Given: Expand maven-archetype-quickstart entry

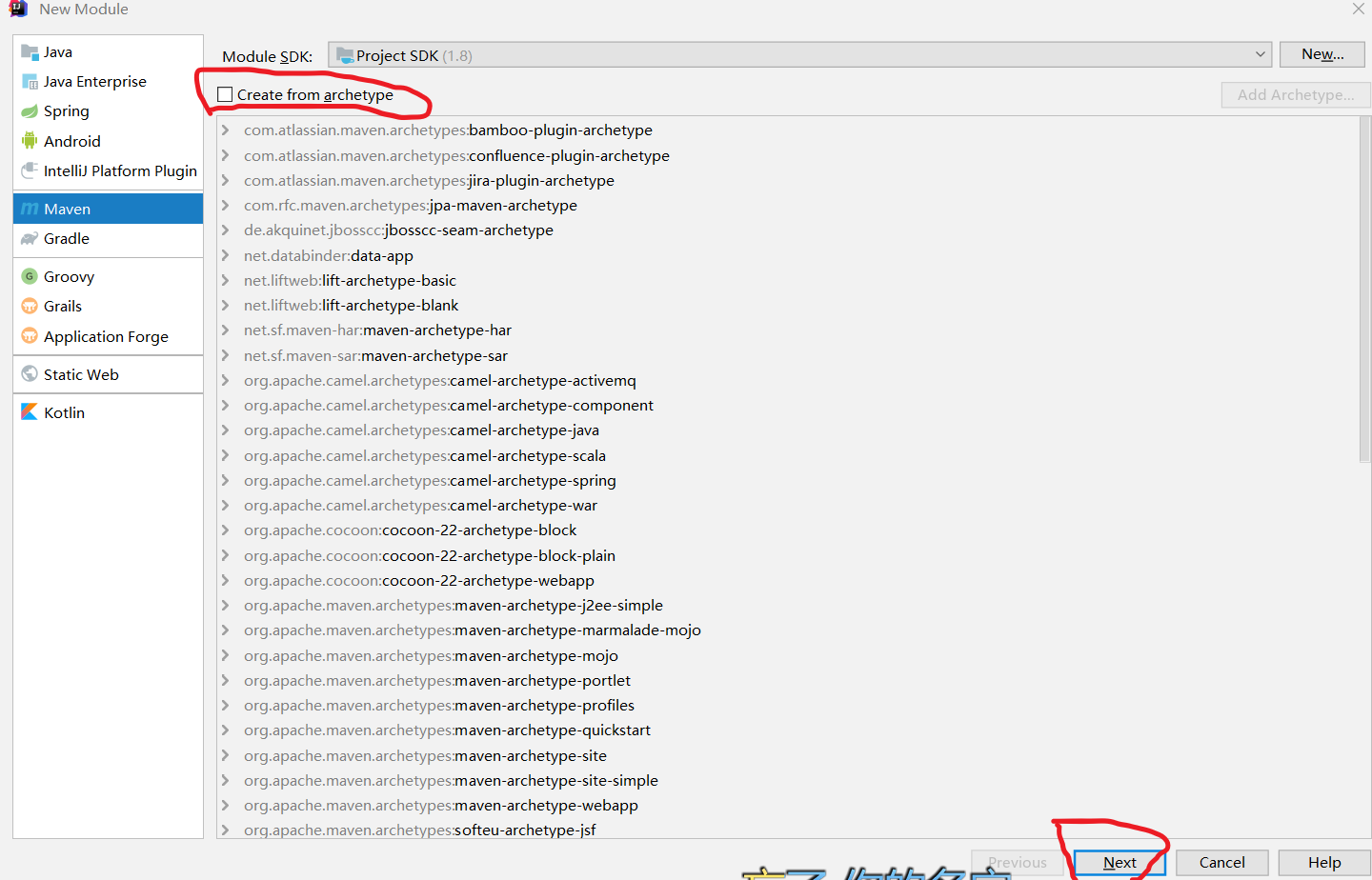Looking at the screenshot, I should (x=226, y=730).
